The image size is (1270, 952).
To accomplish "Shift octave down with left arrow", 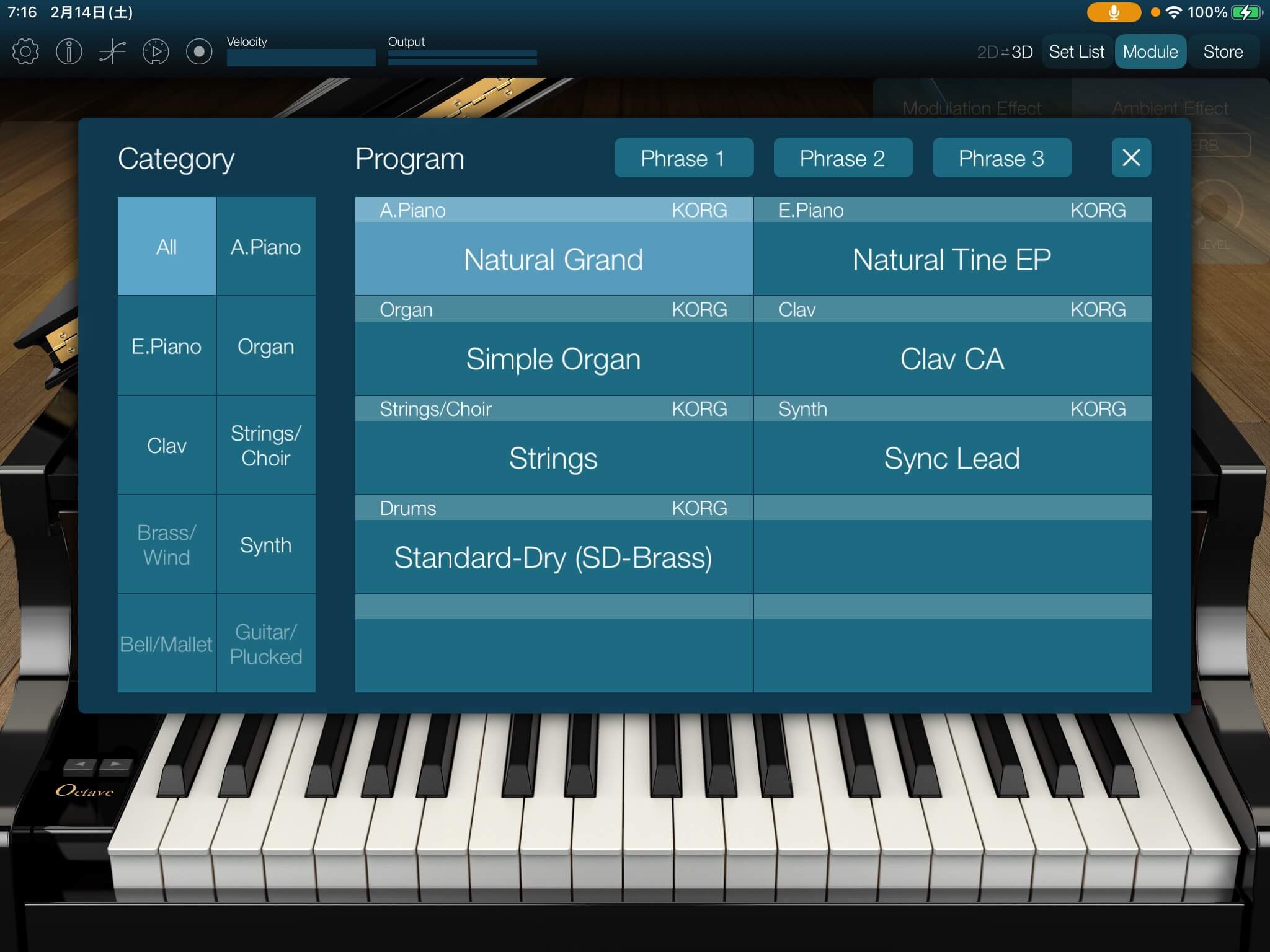I will coord(80,764).
